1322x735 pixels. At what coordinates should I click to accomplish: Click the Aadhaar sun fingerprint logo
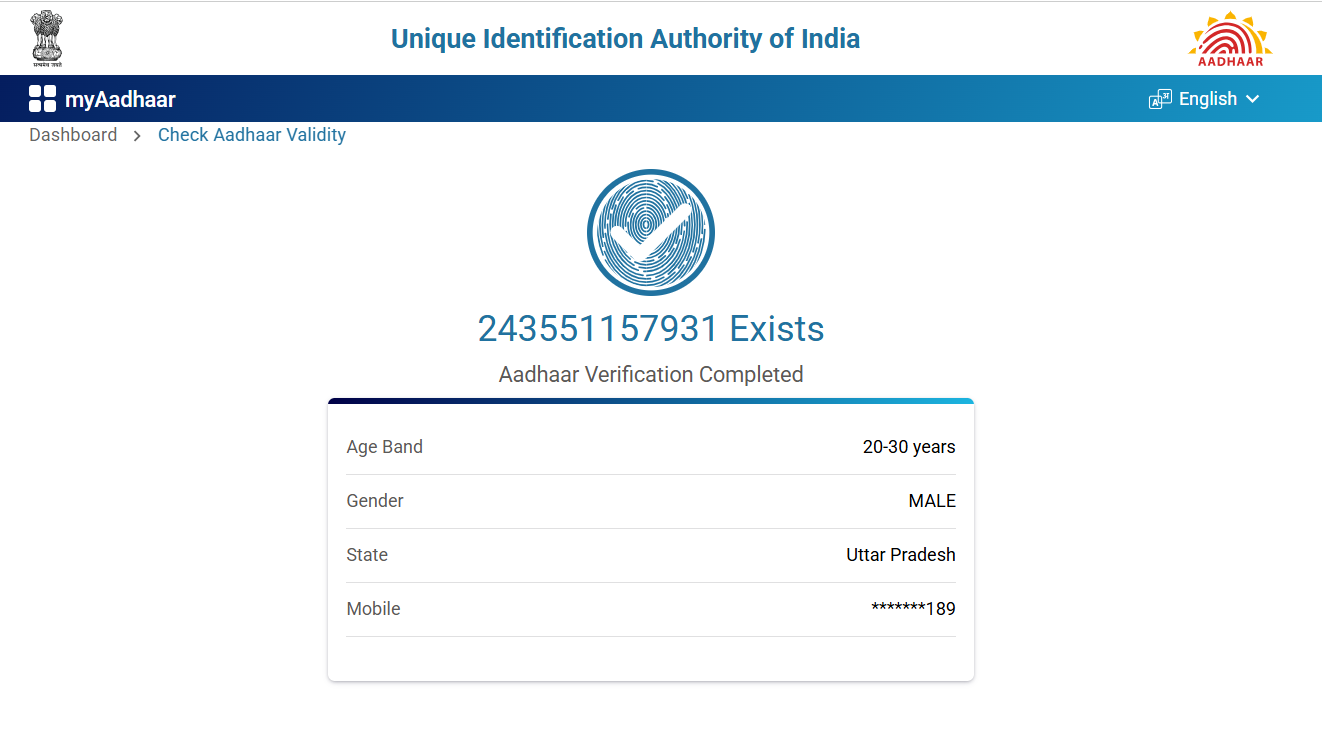[x=1230, y=39]
